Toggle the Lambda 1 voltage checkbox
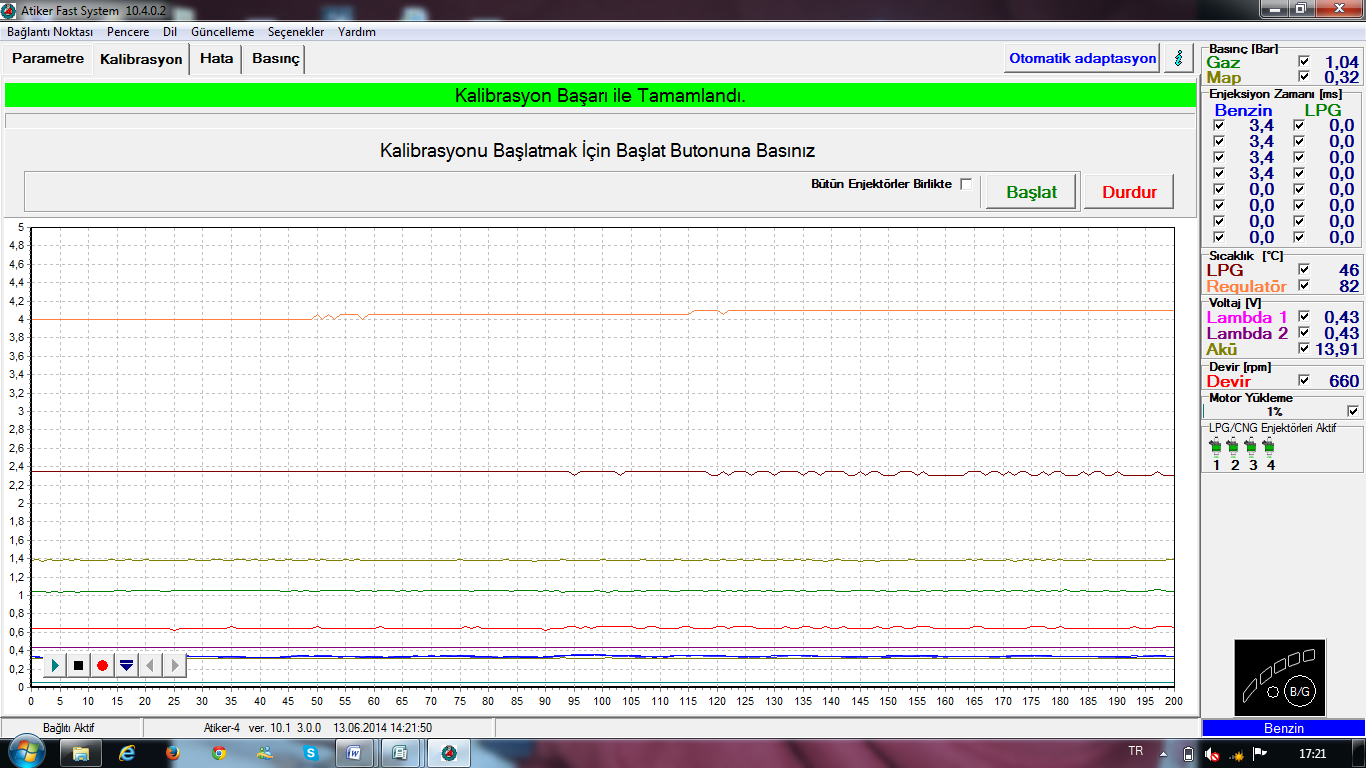 pos(1303,317)
